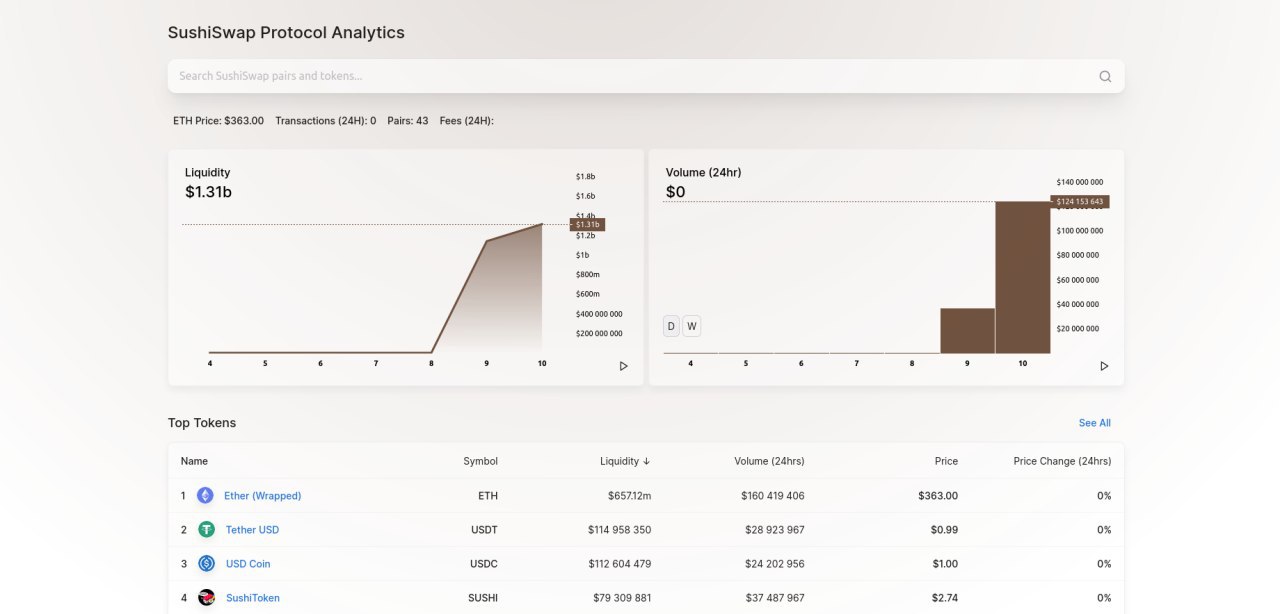
Task: Open the SushiToken link
Action: coord(253,597)
